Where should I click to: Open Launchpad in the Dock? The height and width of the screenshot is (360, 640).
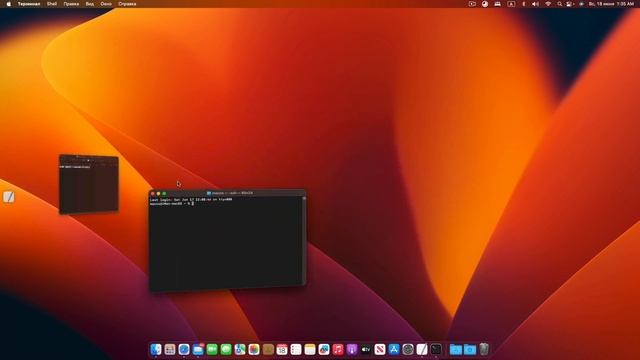[170, 349]
